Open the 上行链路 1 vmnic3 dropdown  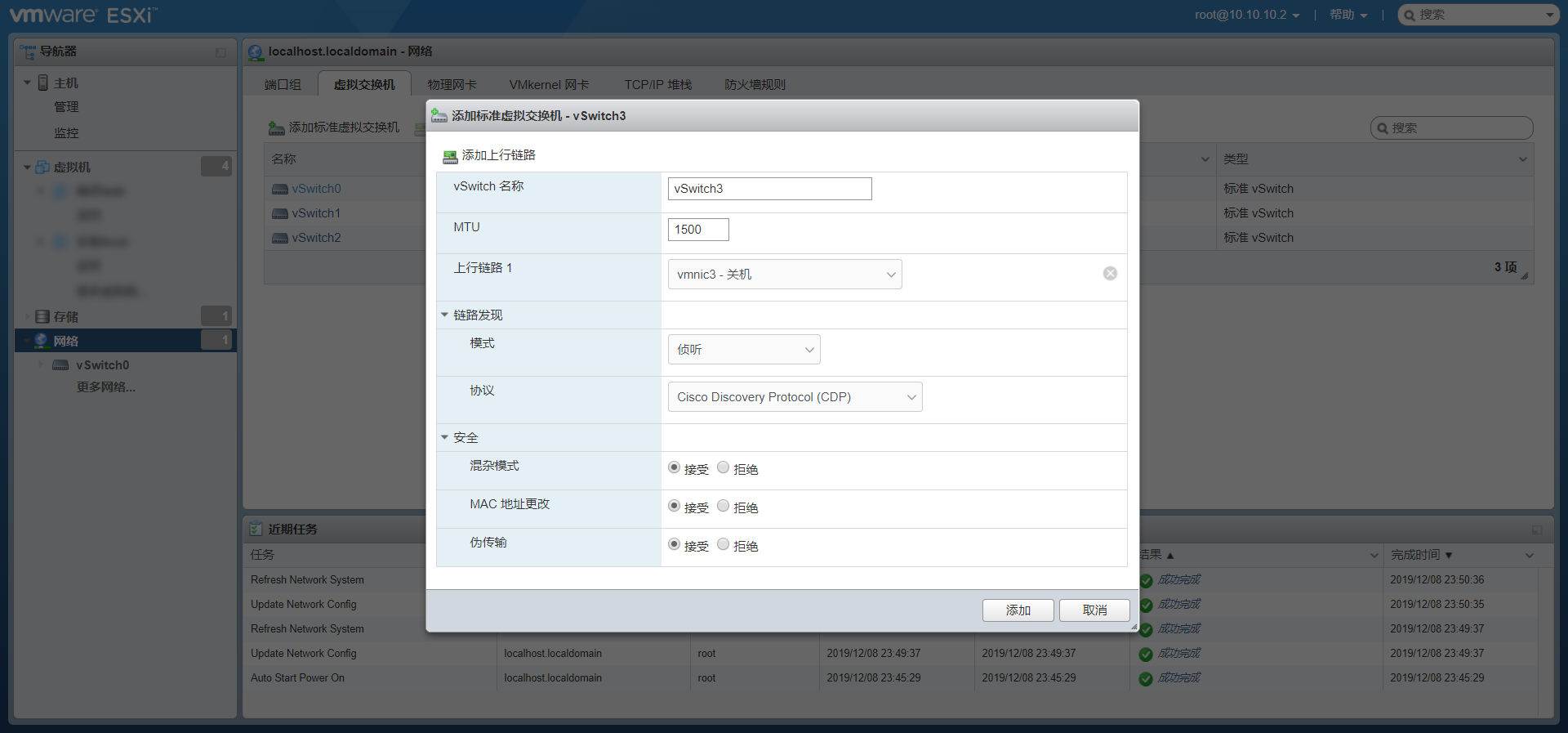click(785, 275)
